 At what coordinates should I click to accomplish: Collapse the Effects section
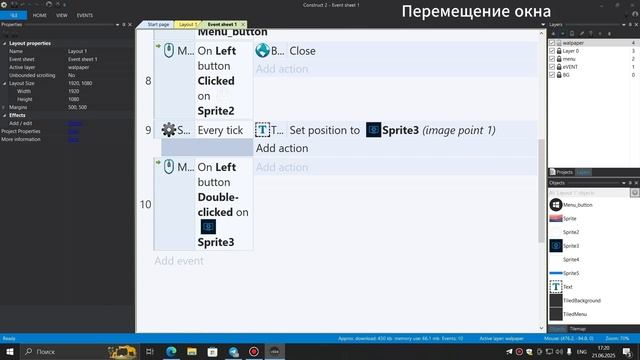[4, 115]
